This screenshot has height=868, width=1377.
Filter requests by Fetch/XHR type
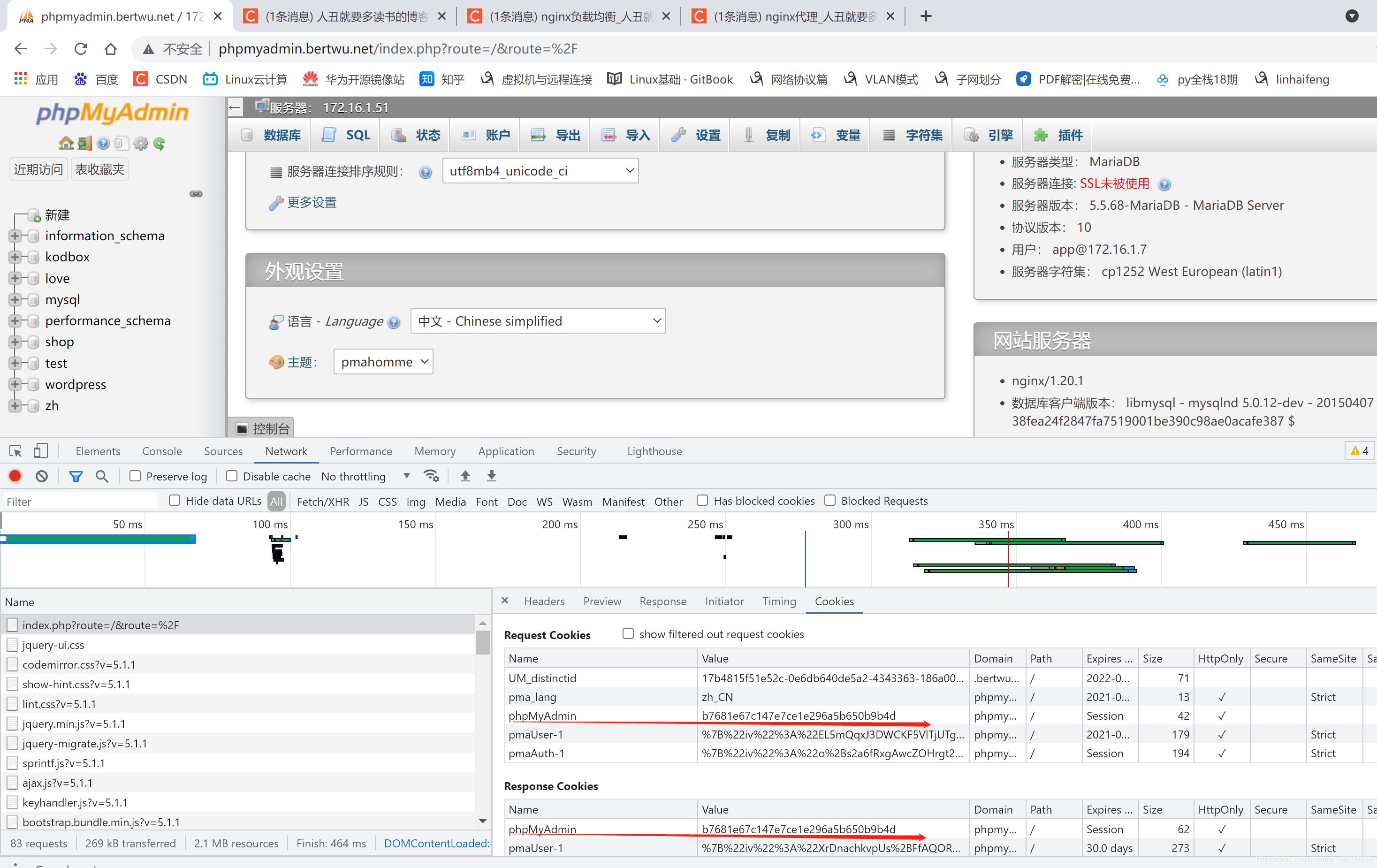point(322,502)
